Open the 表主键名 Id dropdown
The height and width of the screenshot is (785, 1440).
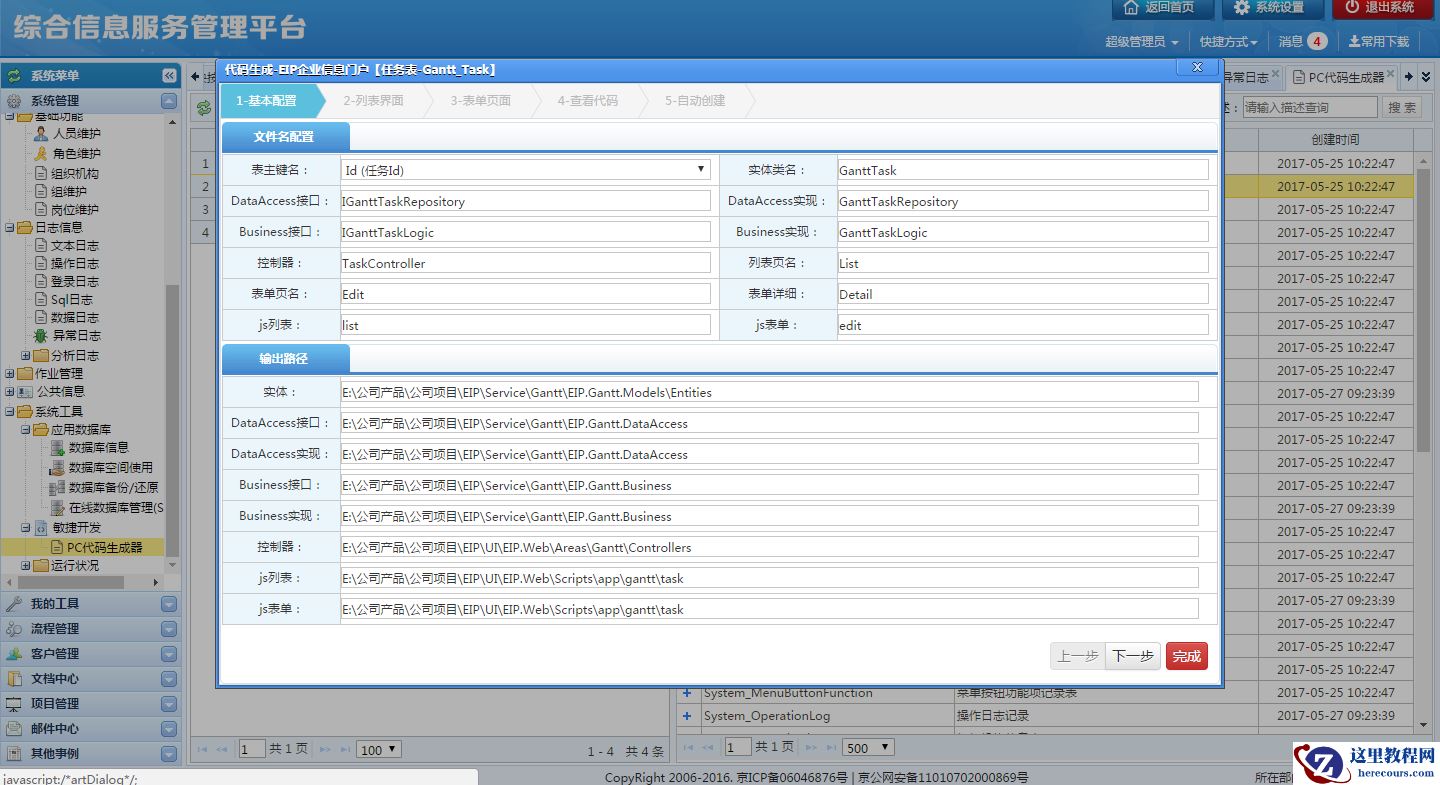click(x=525, y=170)
